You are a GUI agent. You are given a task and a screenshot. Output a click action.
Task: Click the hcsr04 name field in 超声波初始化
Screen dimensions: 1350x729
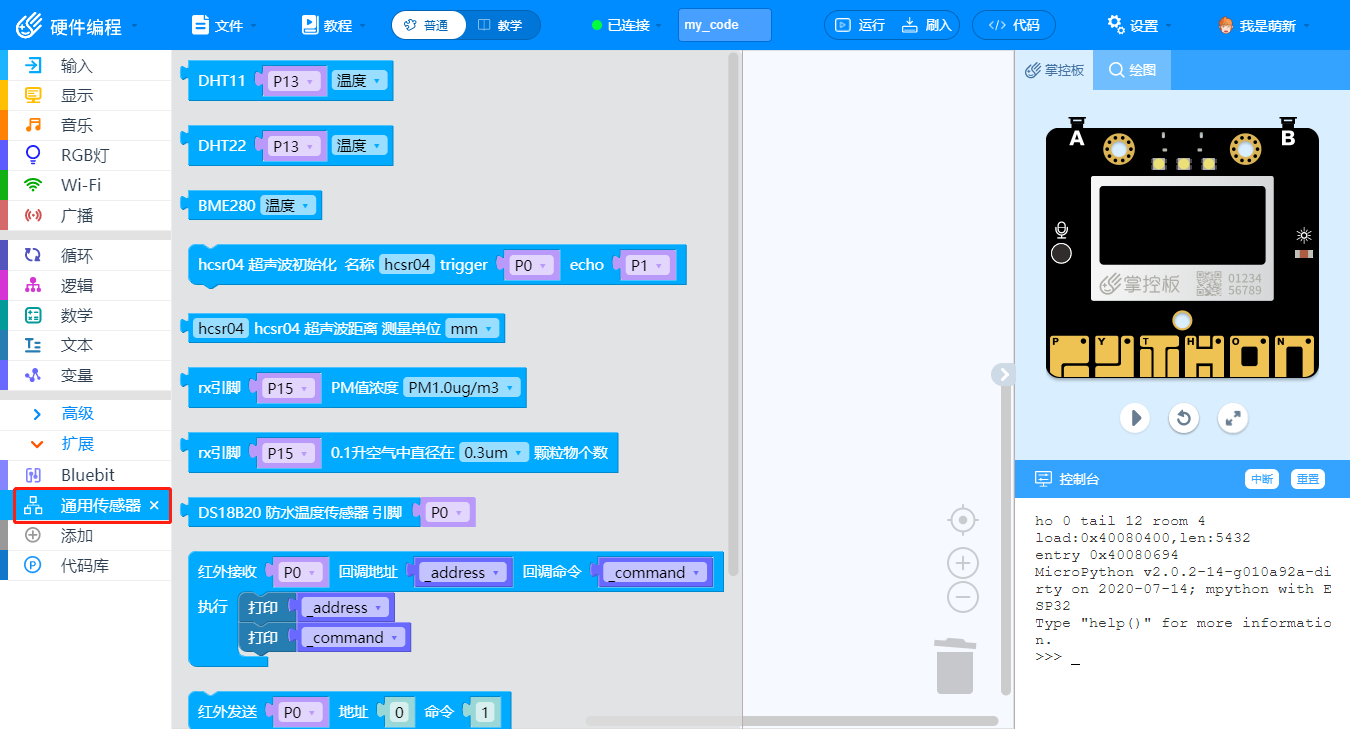[x=407, y=265]
